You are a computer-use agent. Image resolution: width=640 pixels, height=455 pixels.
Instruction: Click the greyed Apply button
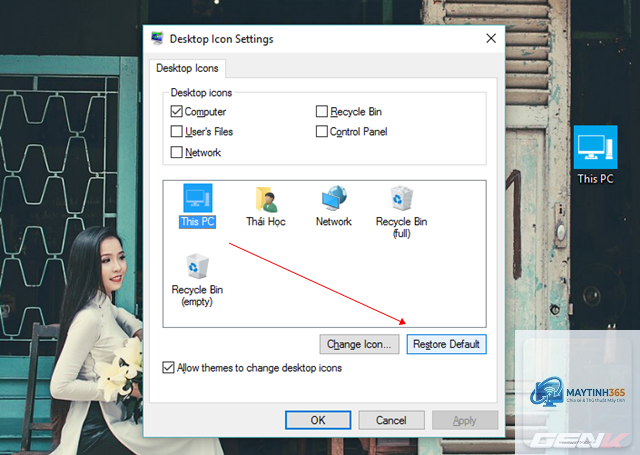465,420
